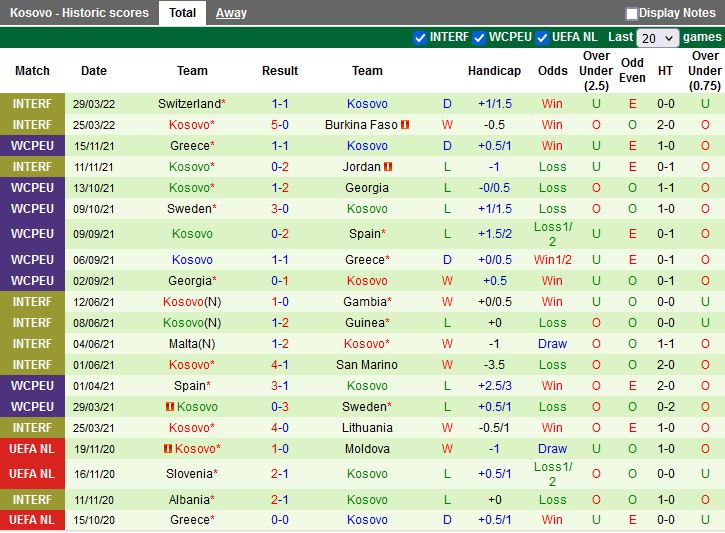Click the Albania team link
Viewport: 725px width, 533px height.
click(191, 500)
